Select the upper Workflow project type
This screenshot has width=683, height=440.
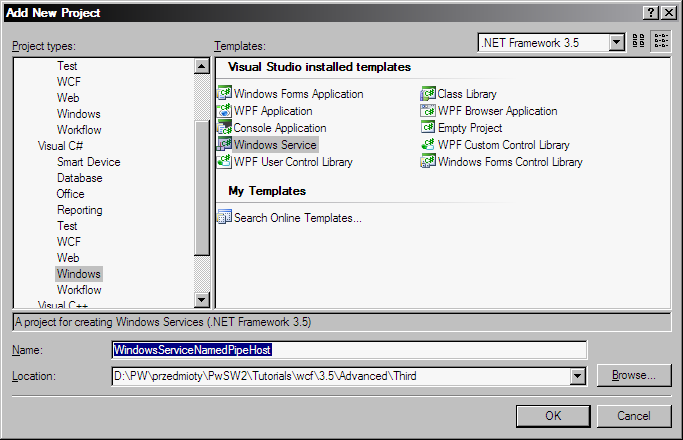click(x=79, y=130)
